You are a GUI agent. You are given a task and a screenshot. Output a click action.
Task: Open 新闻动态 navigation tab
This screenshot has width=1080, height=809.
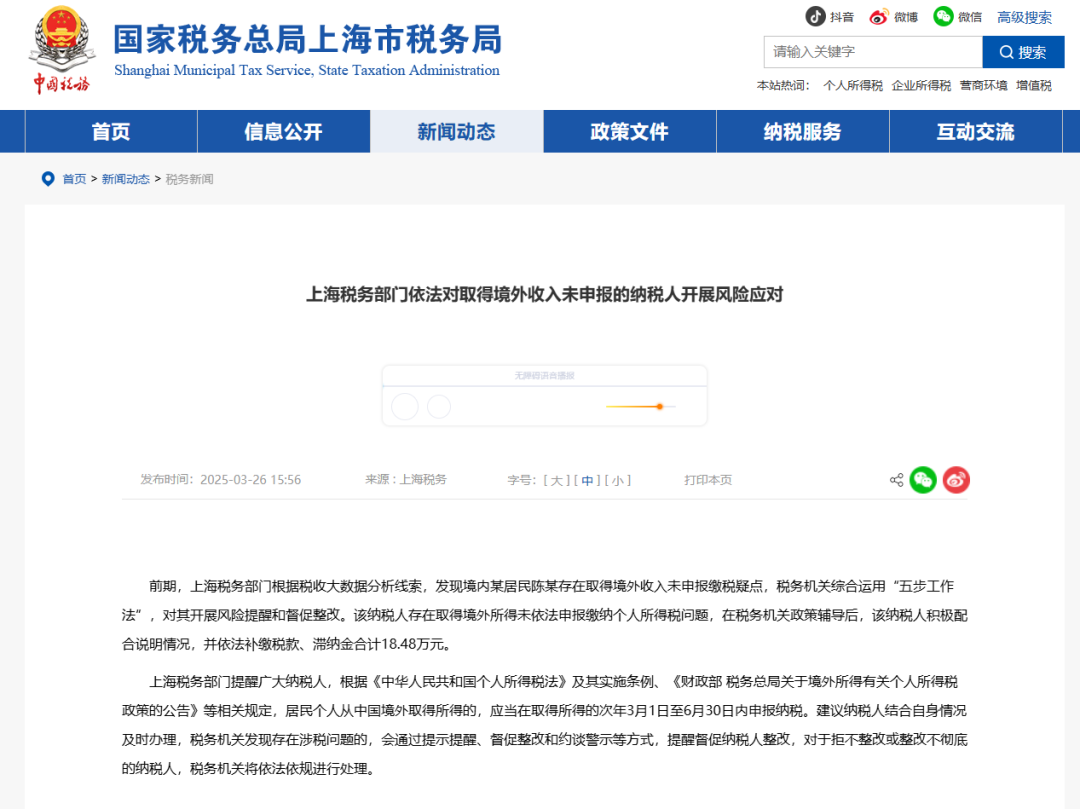point(457,132)
